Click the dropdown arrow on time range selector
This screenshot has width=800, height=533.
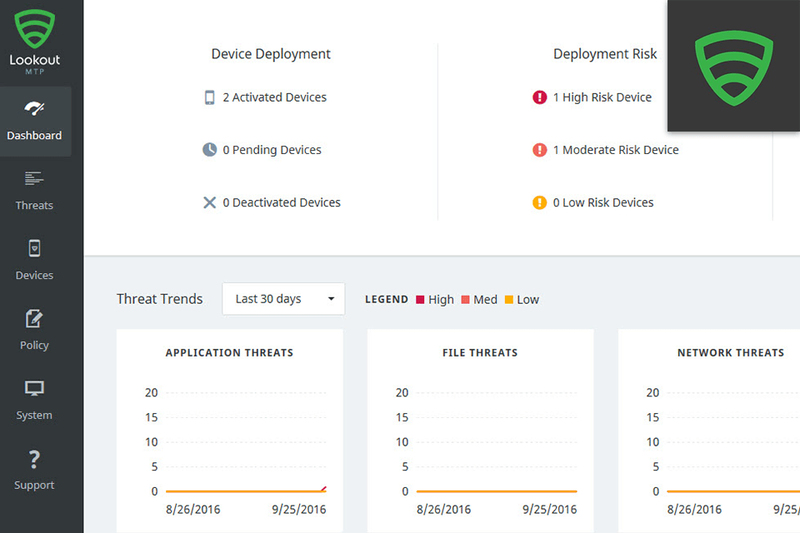(x=331, y=299)
